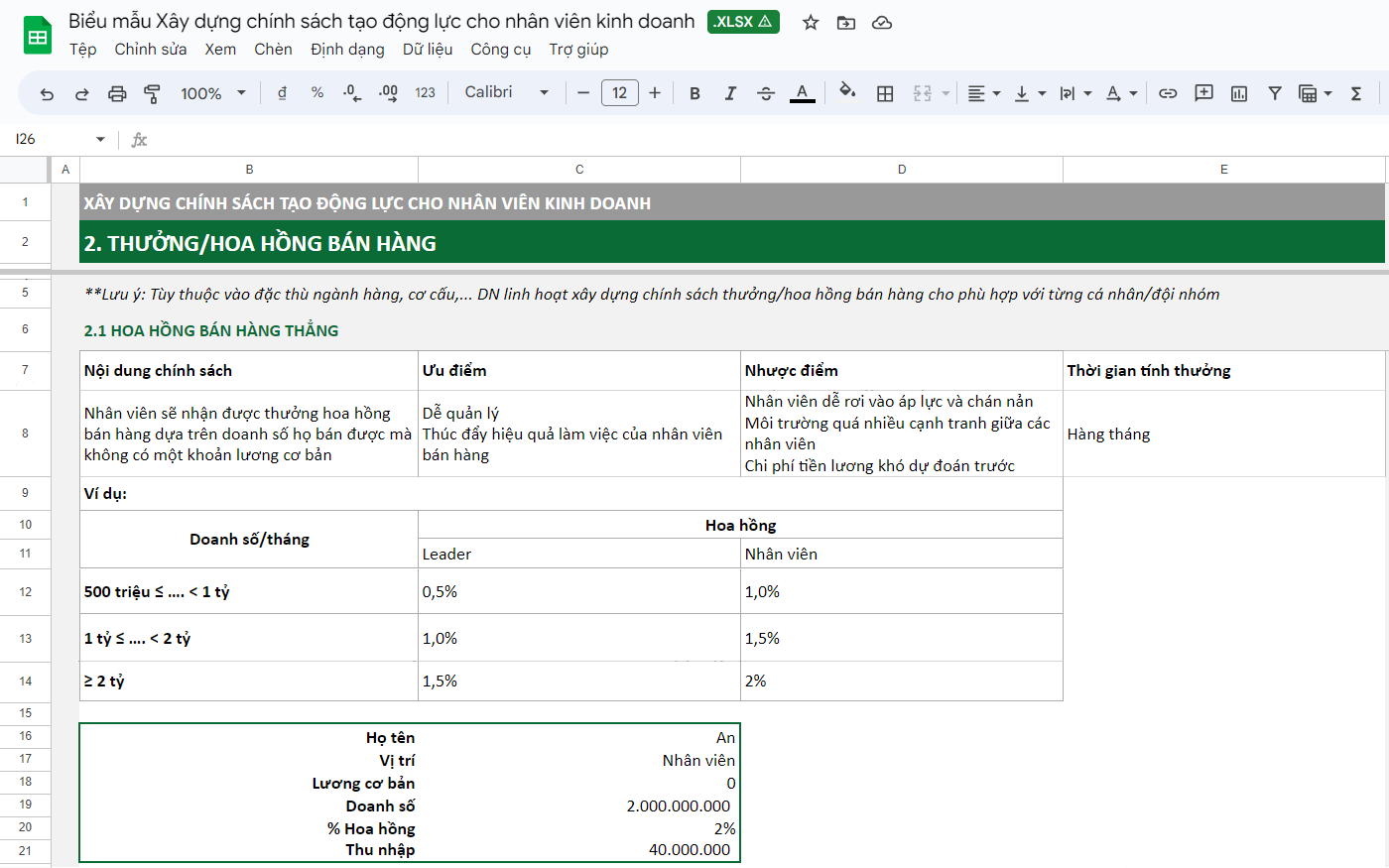Toggle italic formatting
Screen dimensions: 1389x868
coord(730,93)
